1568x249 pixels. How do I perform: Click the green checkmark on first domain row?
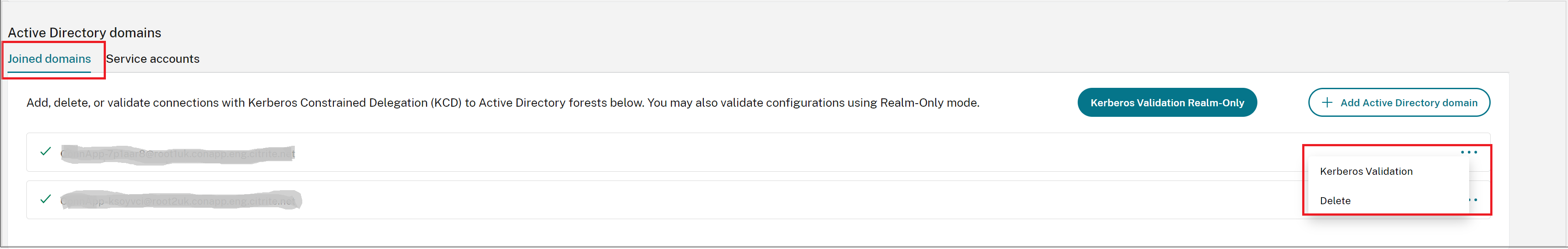45,152
